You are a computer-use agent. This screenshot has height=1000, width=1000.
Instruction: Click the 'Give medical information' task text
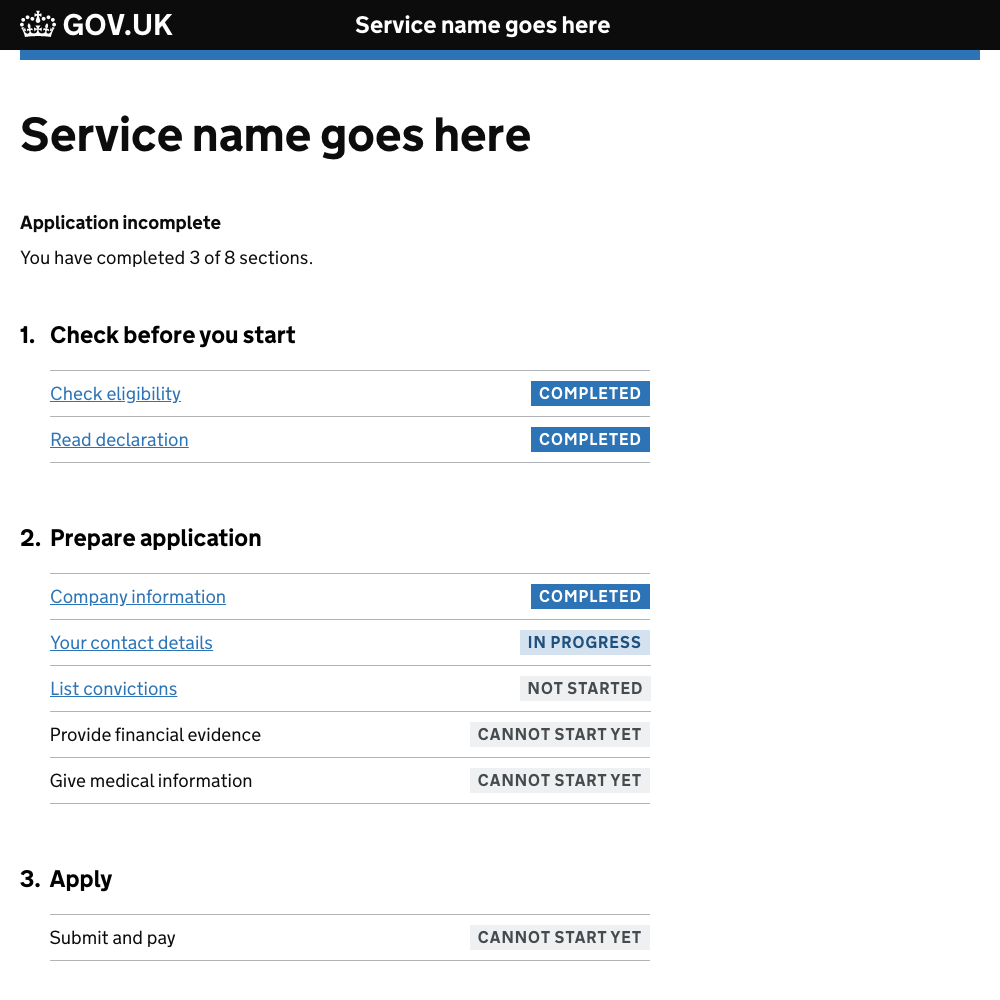tap(151, 781)
